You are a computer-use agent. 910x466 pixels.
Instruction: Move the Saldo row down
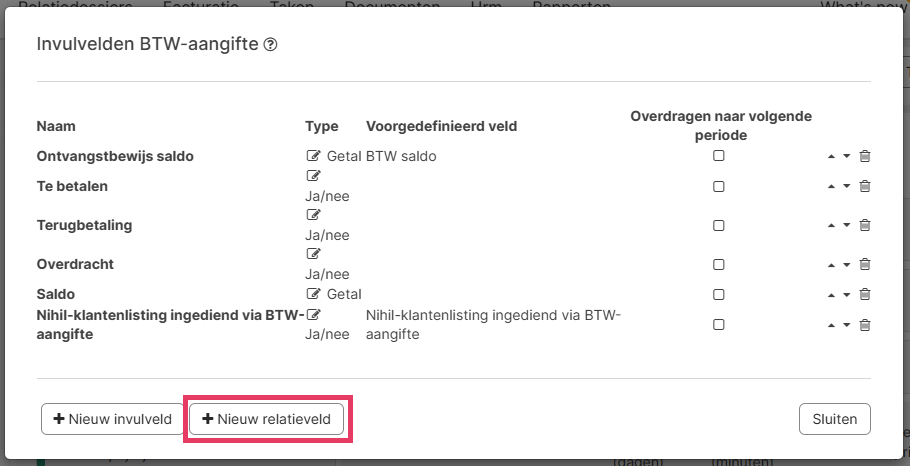(x=846, y=294)
